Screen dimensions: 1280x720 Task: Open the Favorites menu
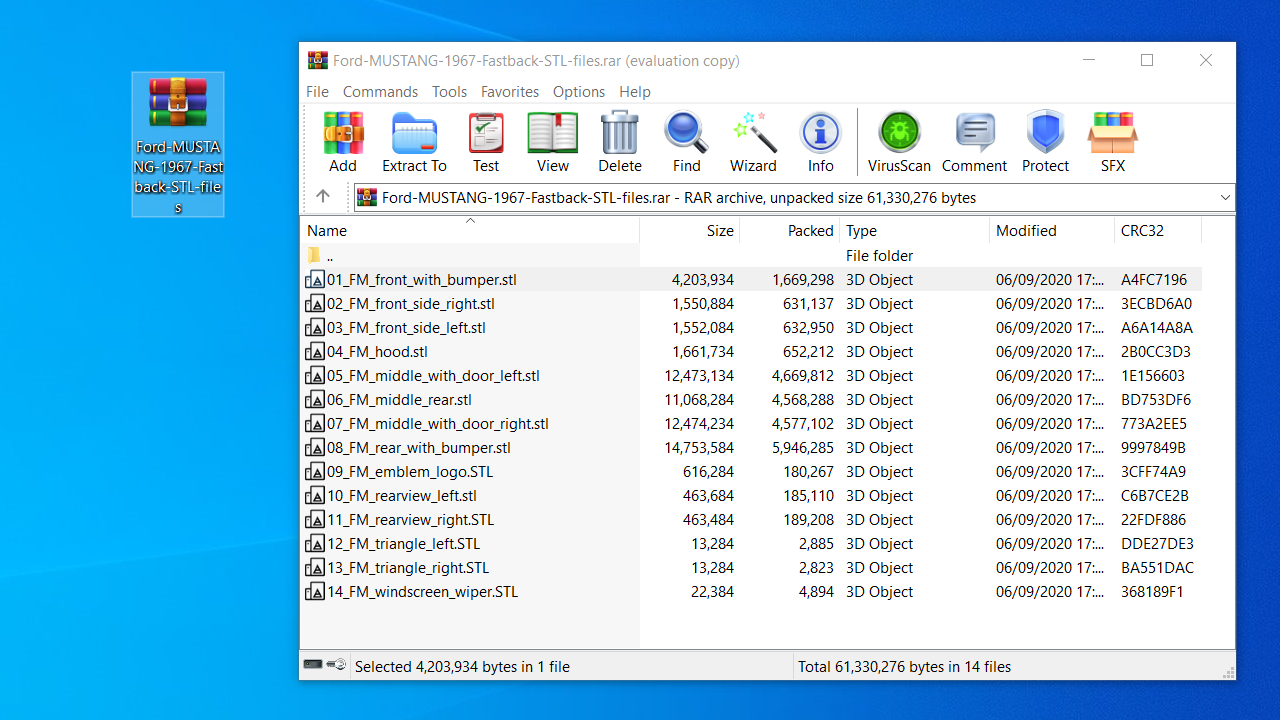[x=510, y=91]
